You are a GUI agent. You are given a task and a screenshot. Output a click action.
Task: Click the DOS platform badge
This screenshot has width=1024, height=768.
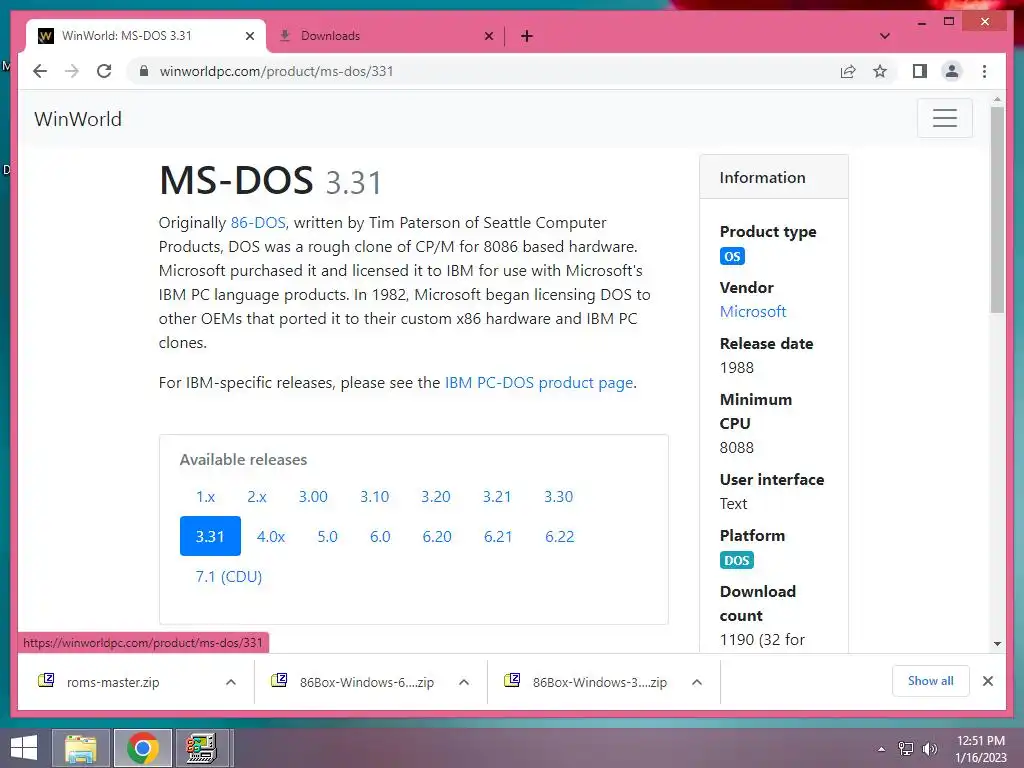(737, 560)
